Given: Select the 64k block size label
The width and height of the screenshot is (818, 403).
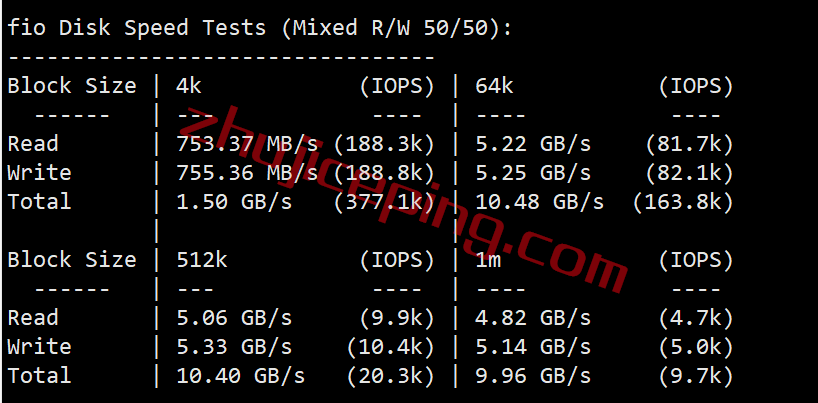Looking at the screenshot, I should [x=494, y=86].
